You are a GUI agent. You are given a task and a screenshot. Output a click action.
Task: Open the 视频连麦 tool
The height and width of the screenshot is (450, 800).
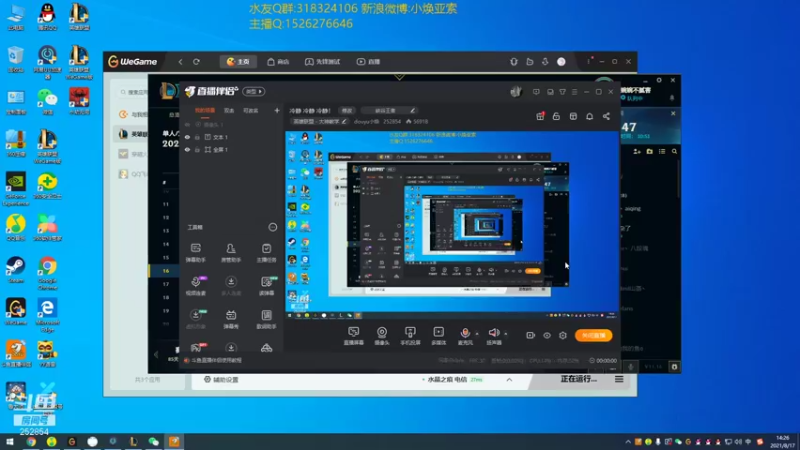click(x=195, y=286)
